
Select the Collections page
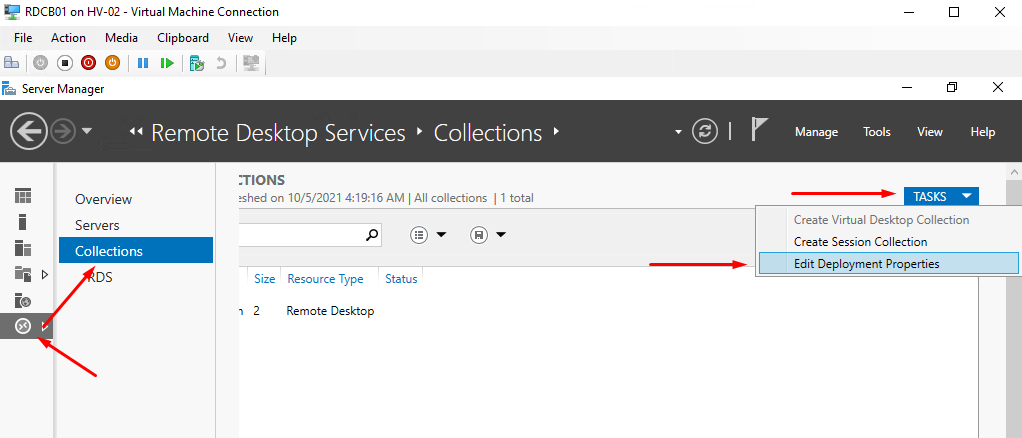click(136, 251)
